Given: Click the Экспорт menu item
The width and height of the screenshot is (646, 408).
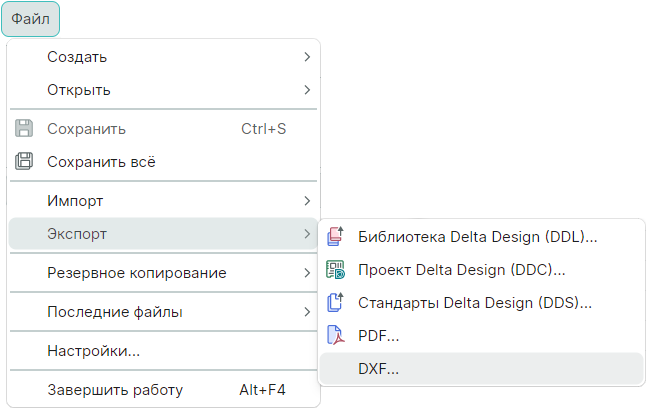Looking at the screenshot, I should 78,234.
